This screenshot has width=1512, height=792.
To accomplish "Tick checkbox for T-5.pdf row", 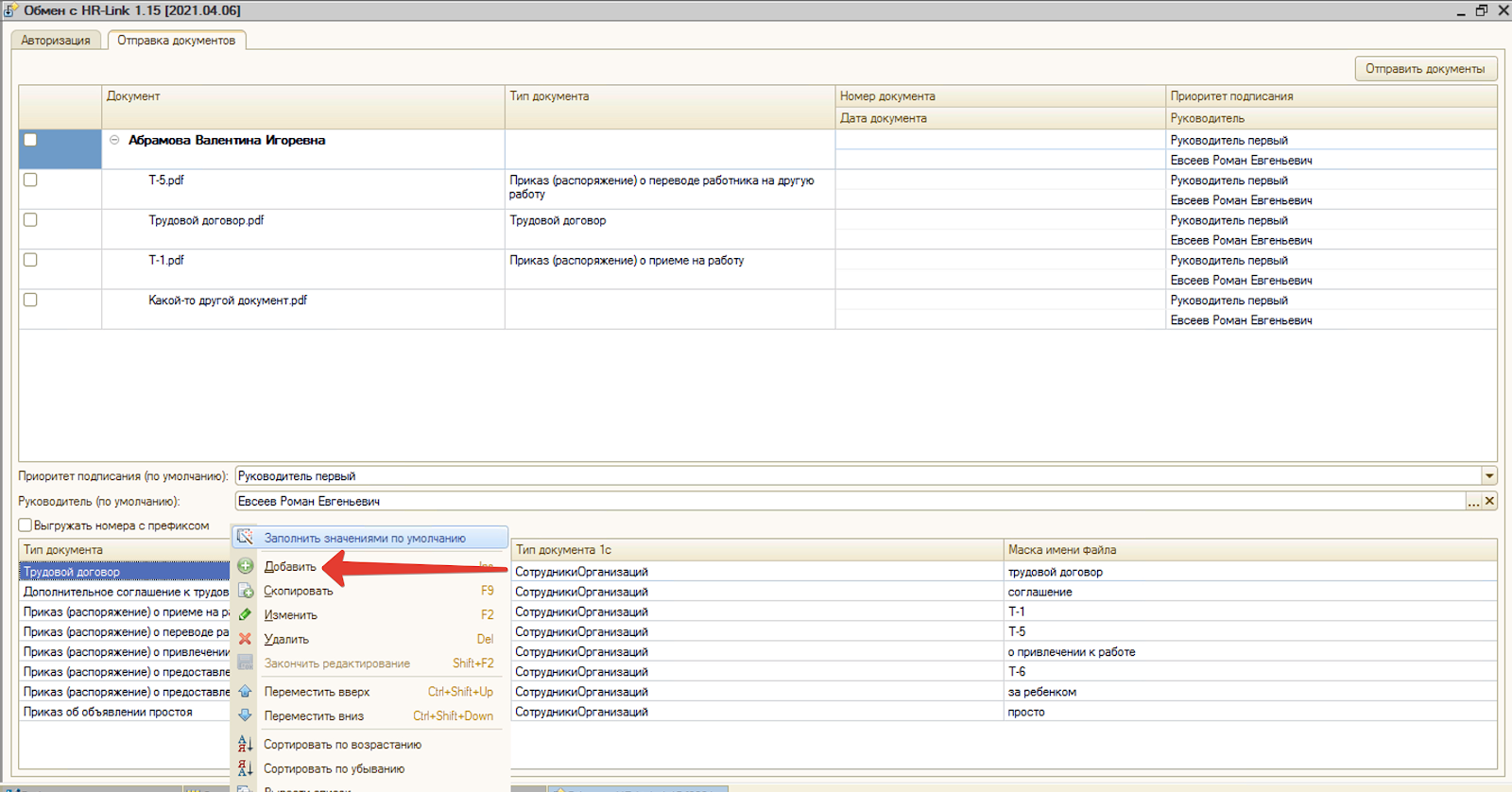I will pos(30,180).
